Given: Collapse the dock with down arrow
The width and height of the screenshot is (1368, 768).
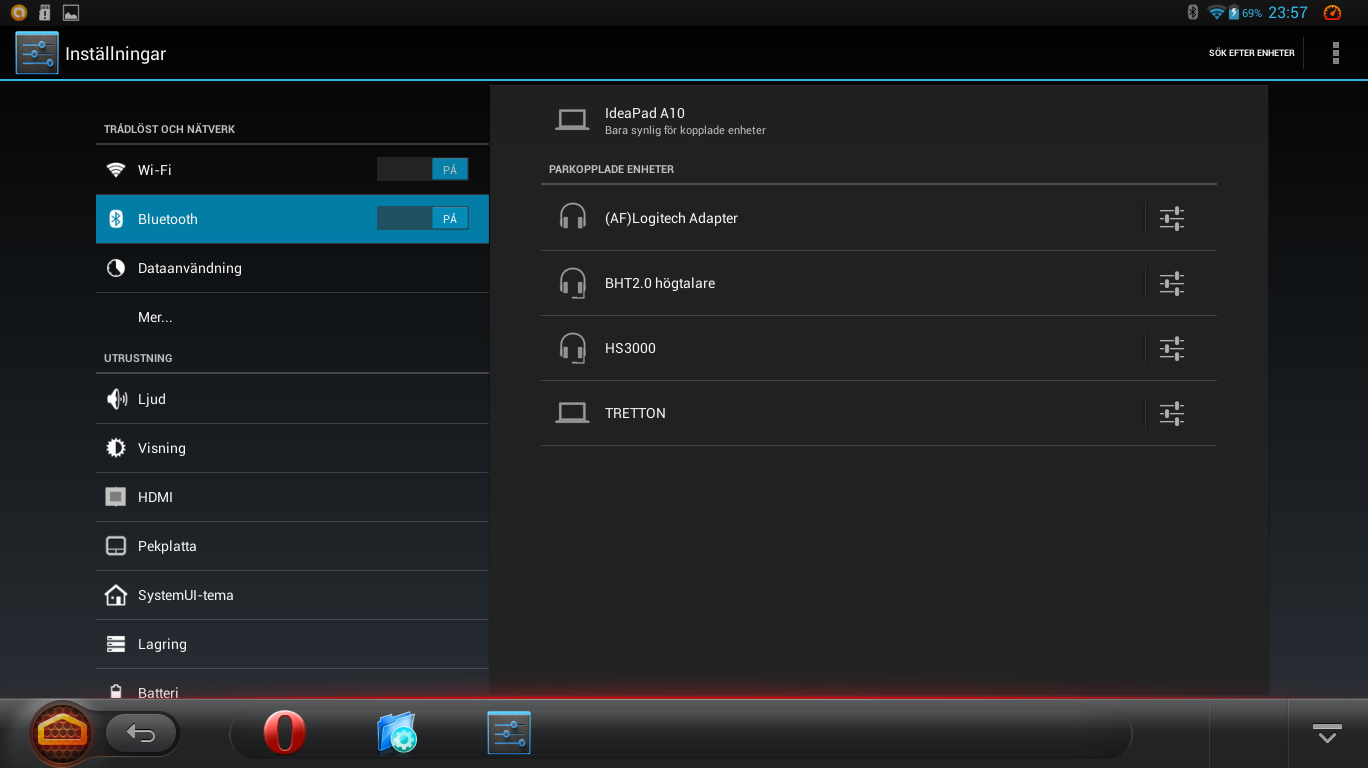Looking at the screenshot, I should tap(1327, 733).
